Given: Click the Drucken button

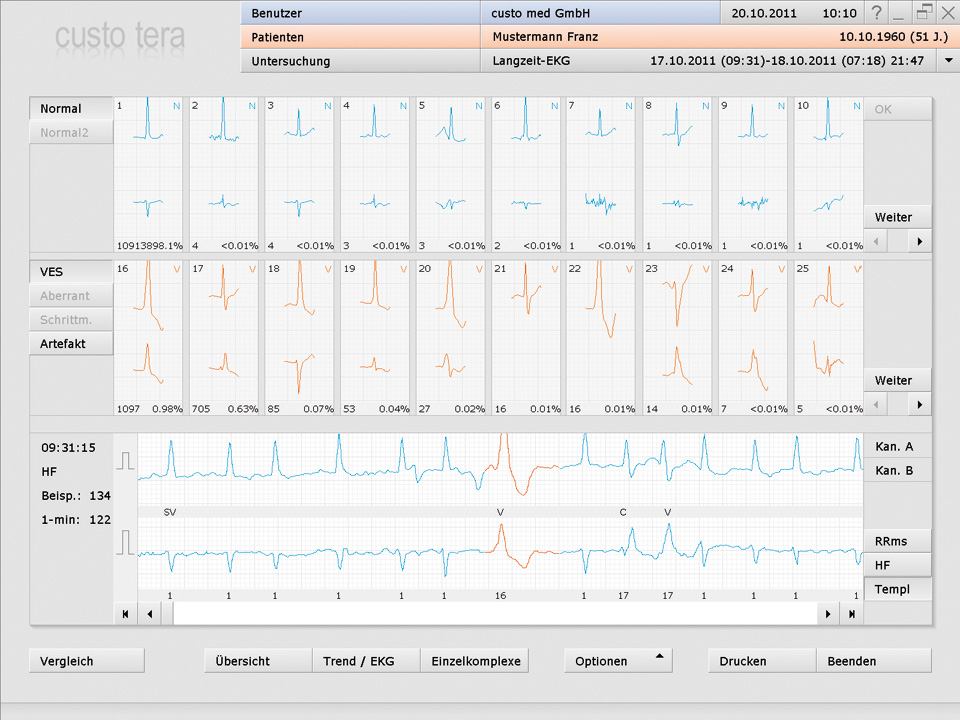Looking at the screenshot, I should 762,661.
